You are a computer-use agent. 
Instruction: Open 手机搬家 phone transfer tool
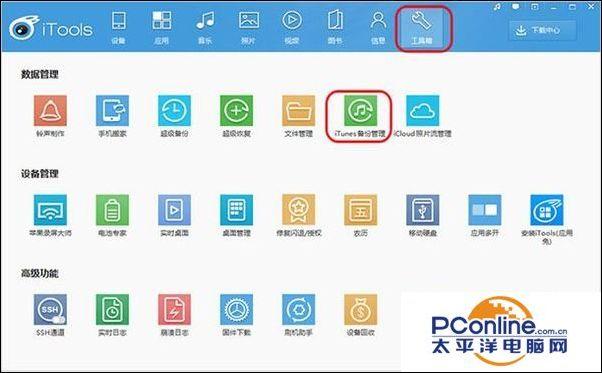point(112,111)
